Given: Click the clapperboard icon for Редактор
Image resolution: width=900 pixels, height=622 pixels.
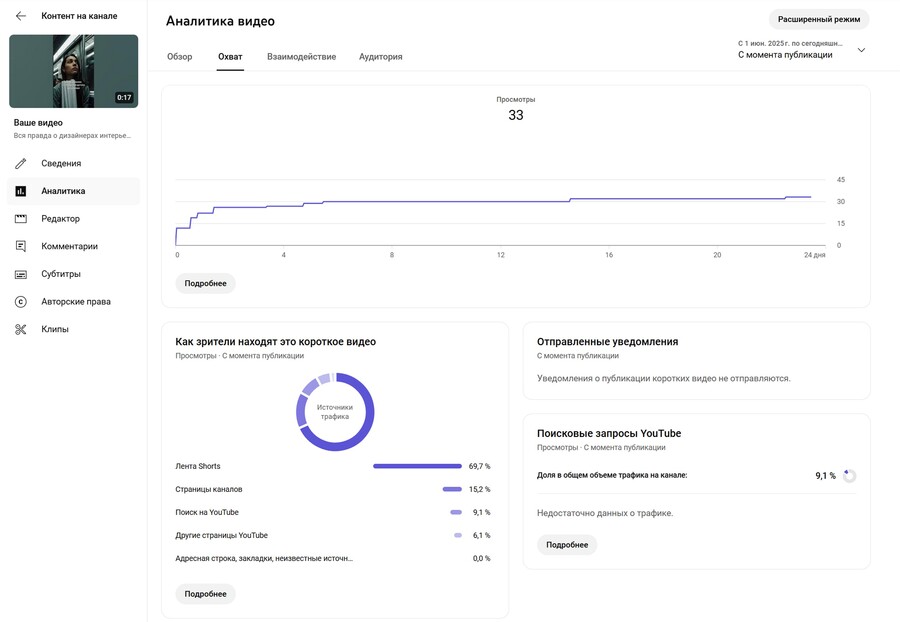Looking at the screenshot, I should (21, 219).
